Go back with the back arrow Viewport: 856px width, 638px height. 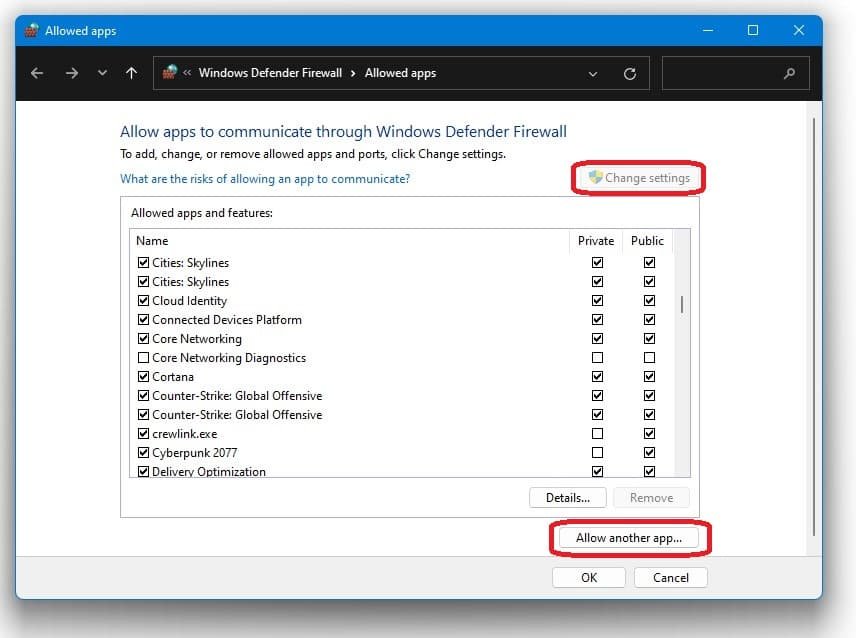pos(37,73)
